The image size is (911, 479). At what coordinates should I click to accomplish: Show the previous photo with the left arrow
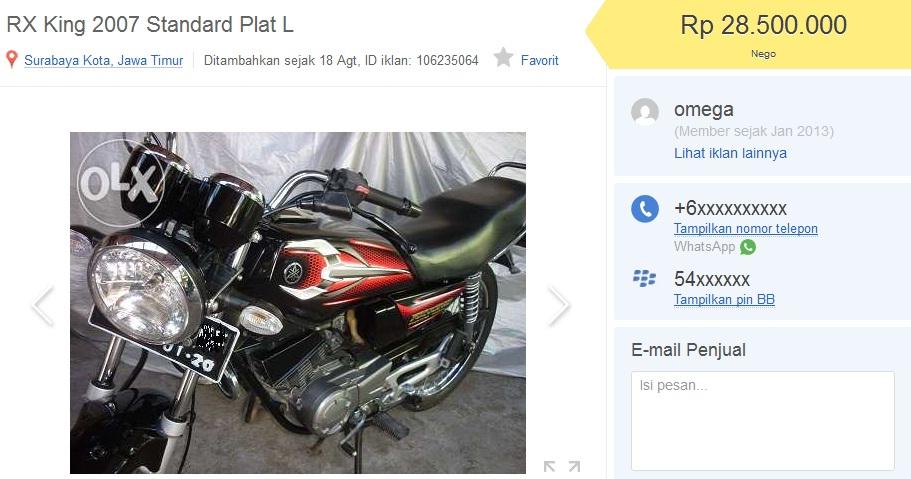coord(43,305)
